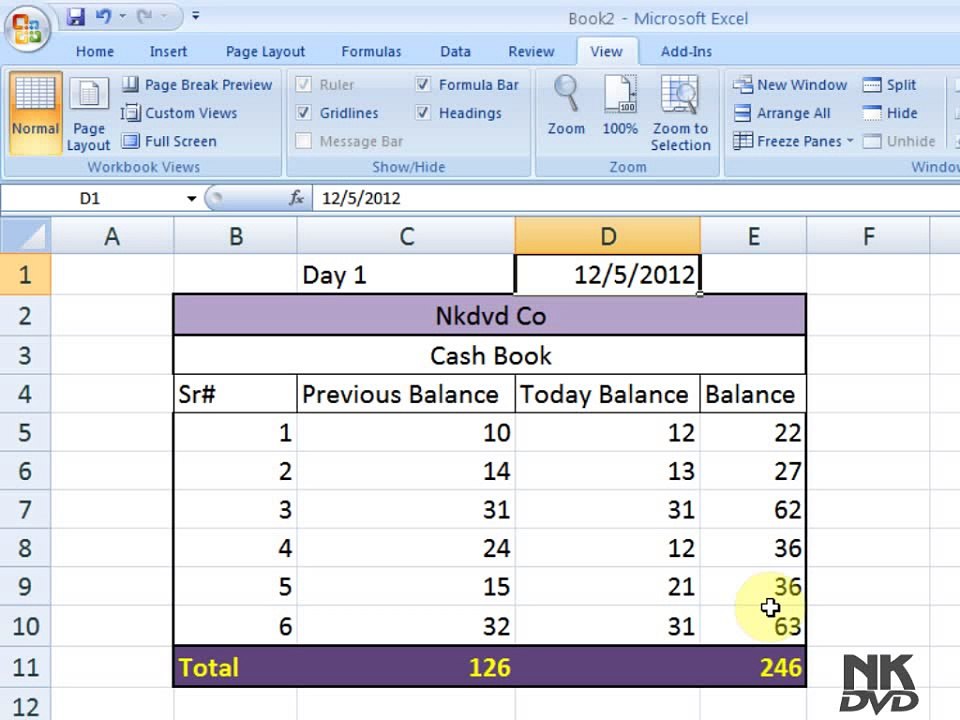The image size is (960, 720).
Task: Open the Home ribbon tab
Action: click(95, 51)
